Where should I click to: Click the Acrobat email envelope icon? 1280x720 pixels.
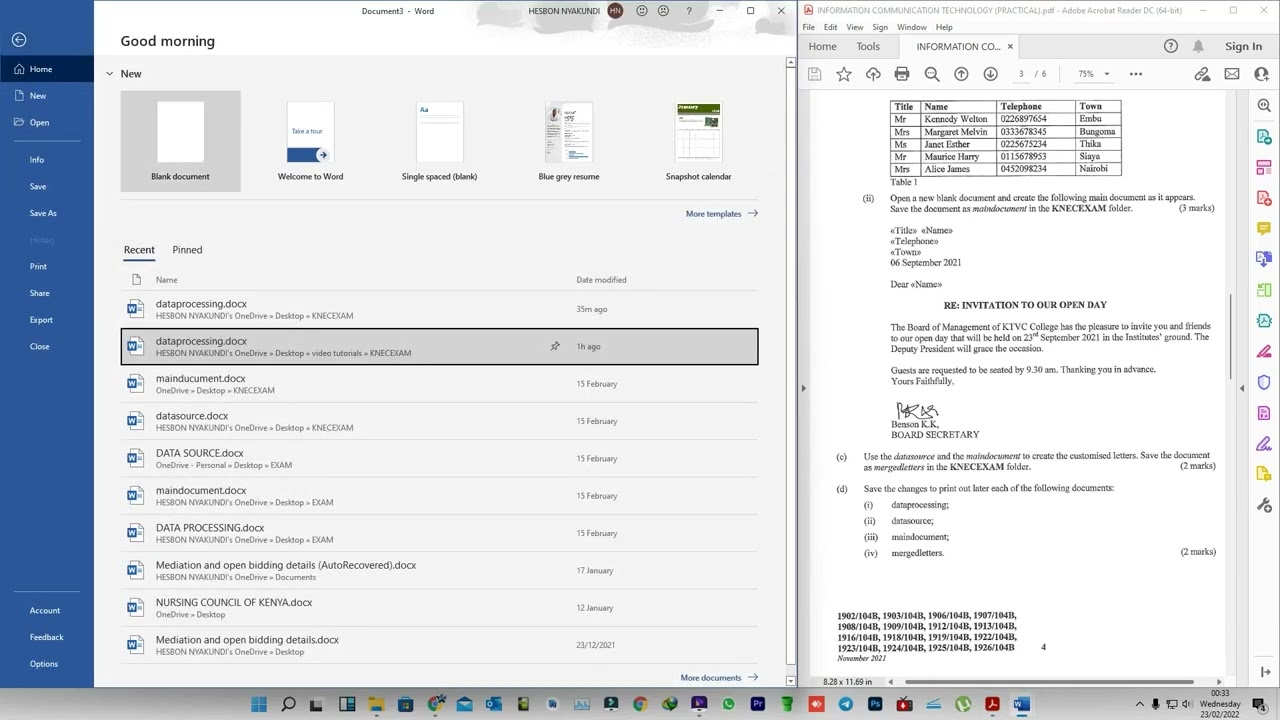click(1232, 74)
